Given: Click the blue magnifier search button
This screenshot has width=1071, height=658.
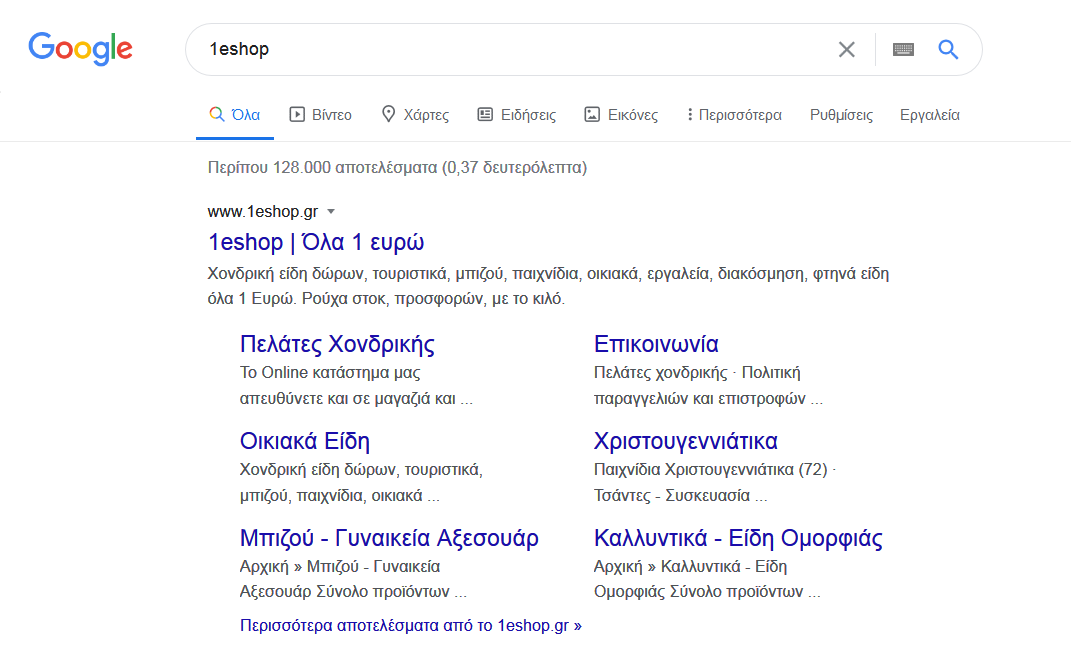Looking at the screenshot, I should pos(947,49).
